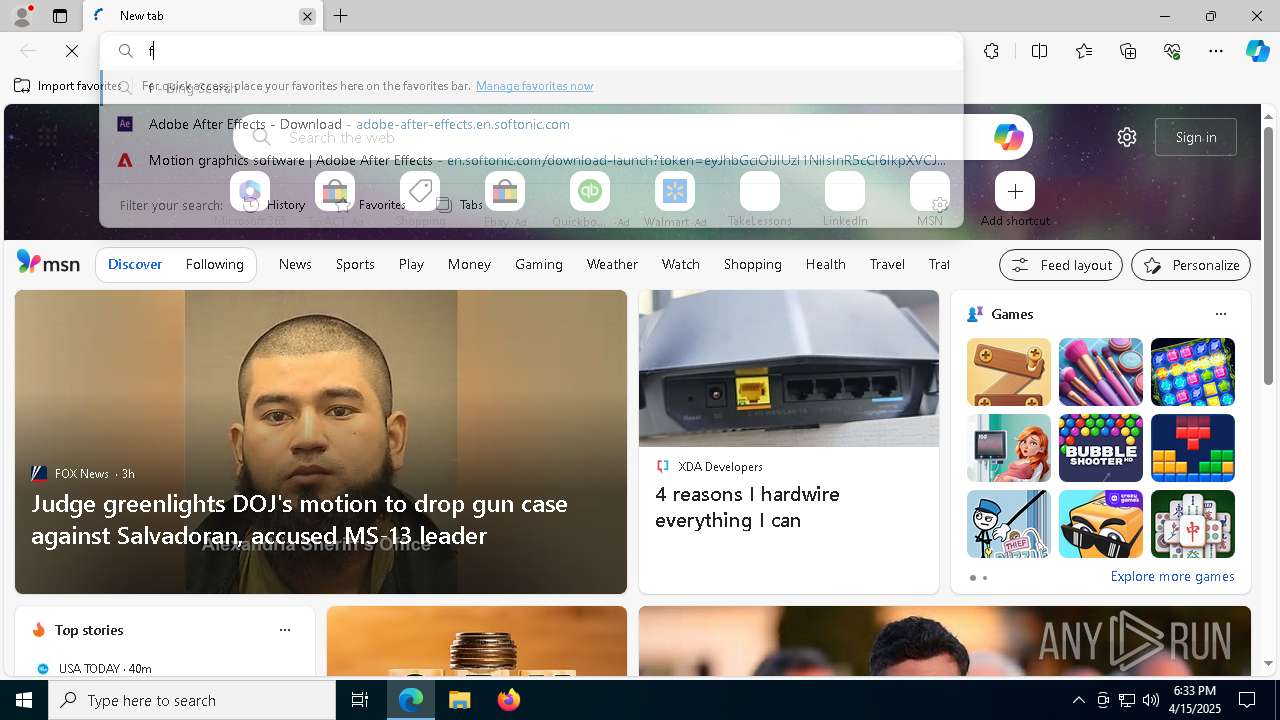This screenshot has width=1280, height=720.
Task: Open the colored block puzzle game tile
Action: [x=1192, y=448]
